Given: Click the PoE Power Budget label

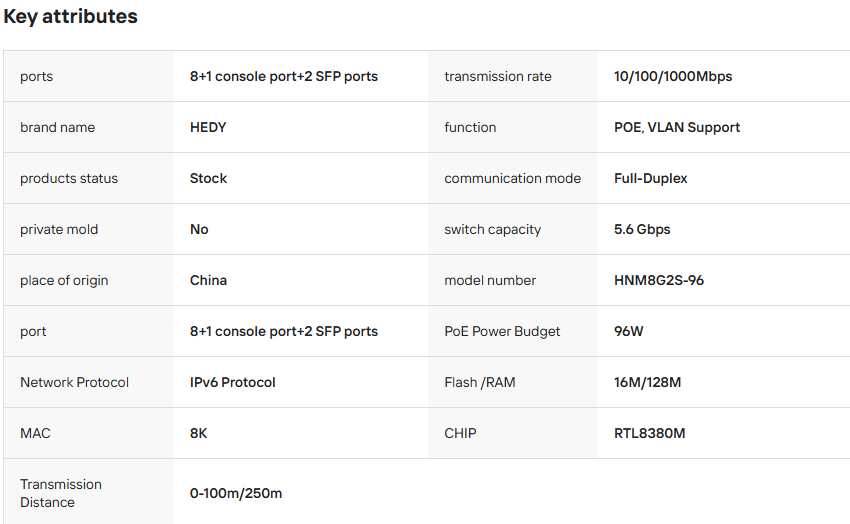Looking at the screenshot, I should (x=502, y=331).
